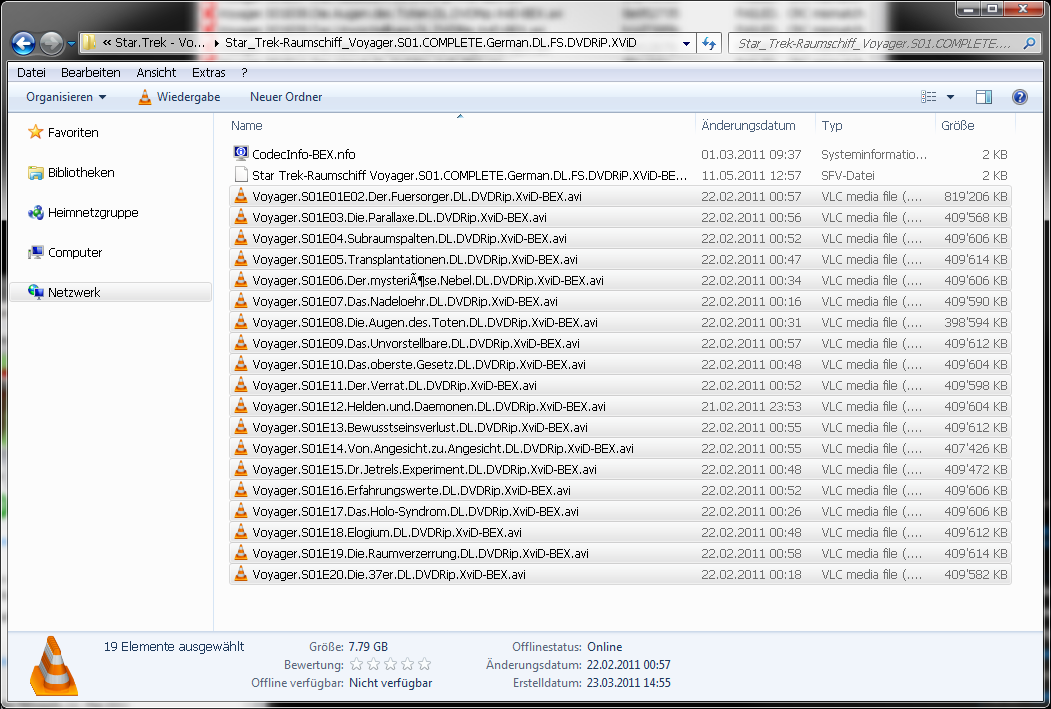Click the « breadcrumb overflow chevron
Viewport: 1051px width, 709px height.
tap(107, 43)
